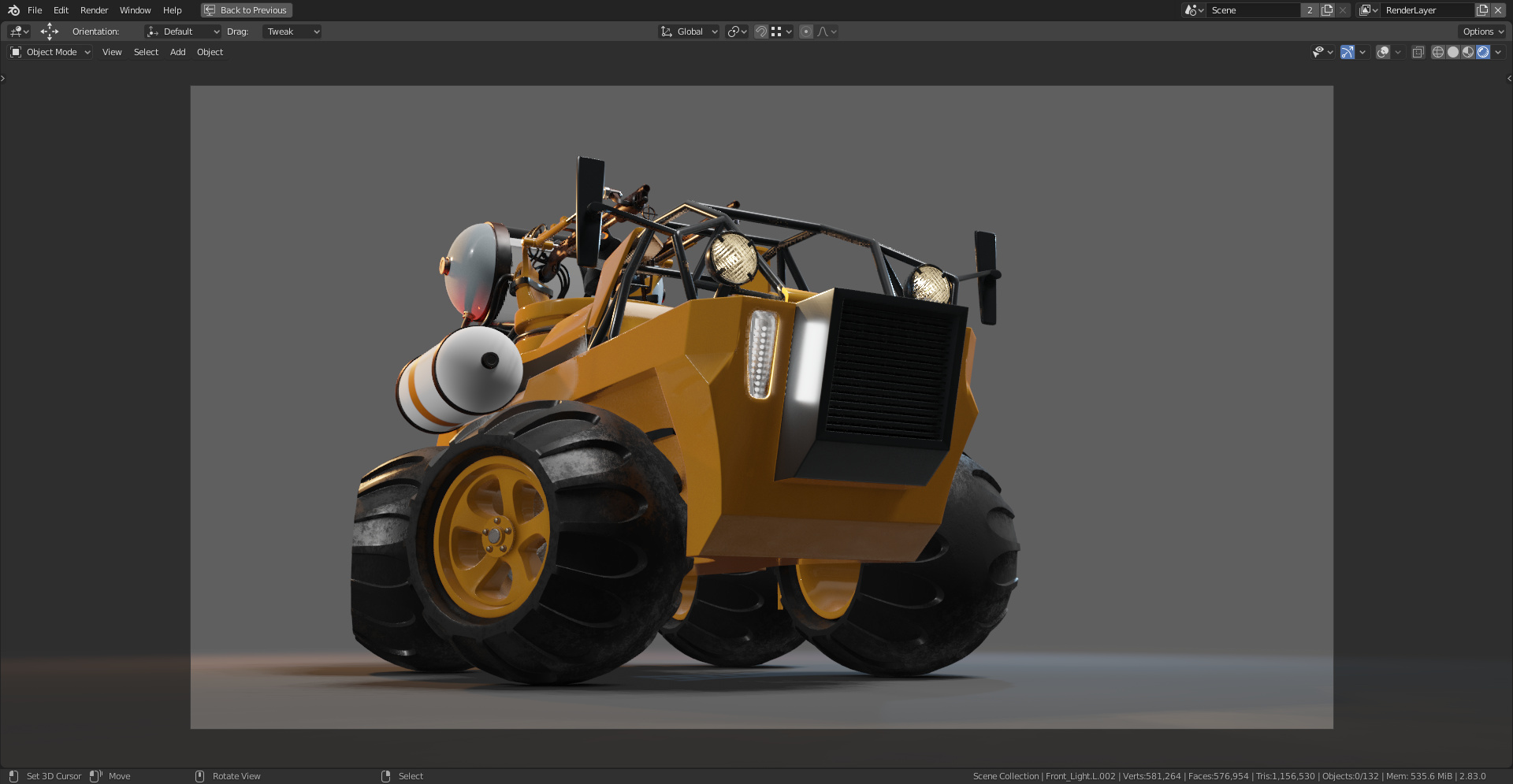Viewport: 1513px width, 784px height.
Task: Toggle proportional editing
Action: coord(805,32)
